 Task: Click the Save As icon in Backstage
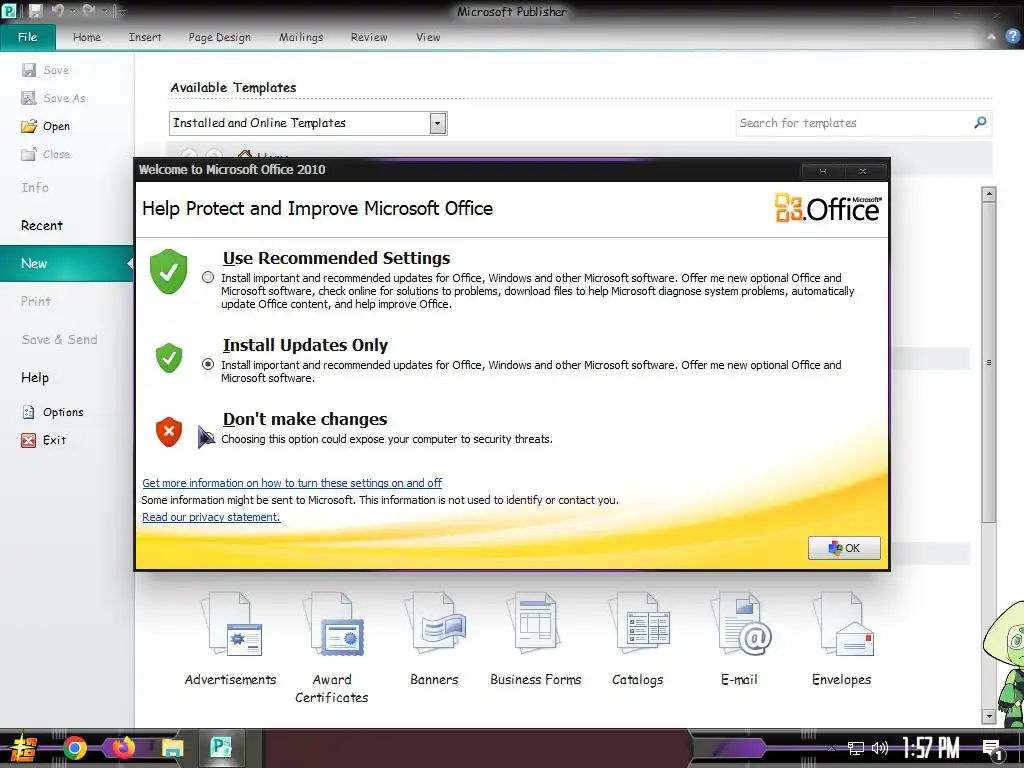(29, 98)
